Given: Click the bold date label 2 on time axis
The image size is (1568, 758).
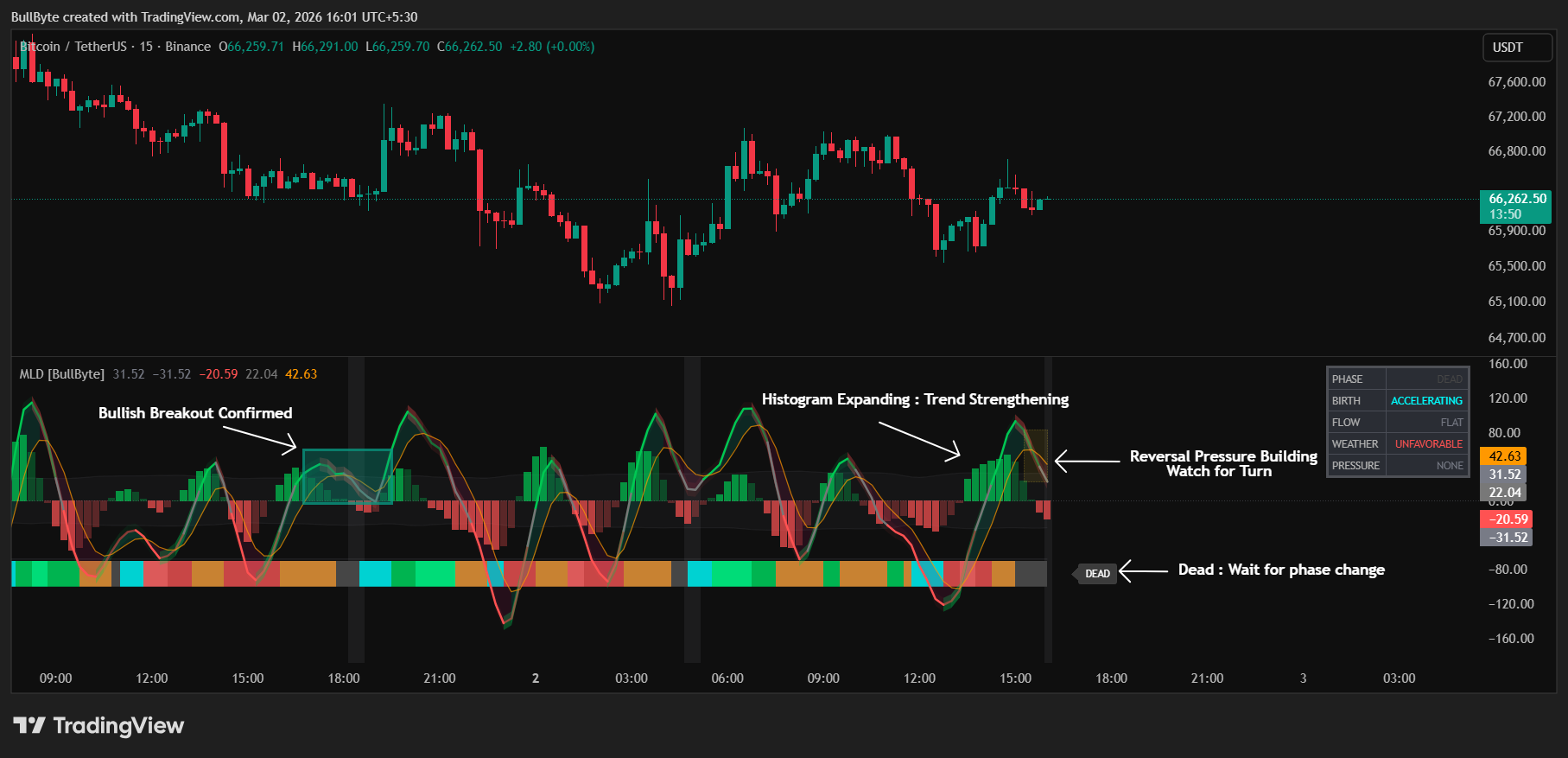Looking at the screenshot, I should (536, 678).
